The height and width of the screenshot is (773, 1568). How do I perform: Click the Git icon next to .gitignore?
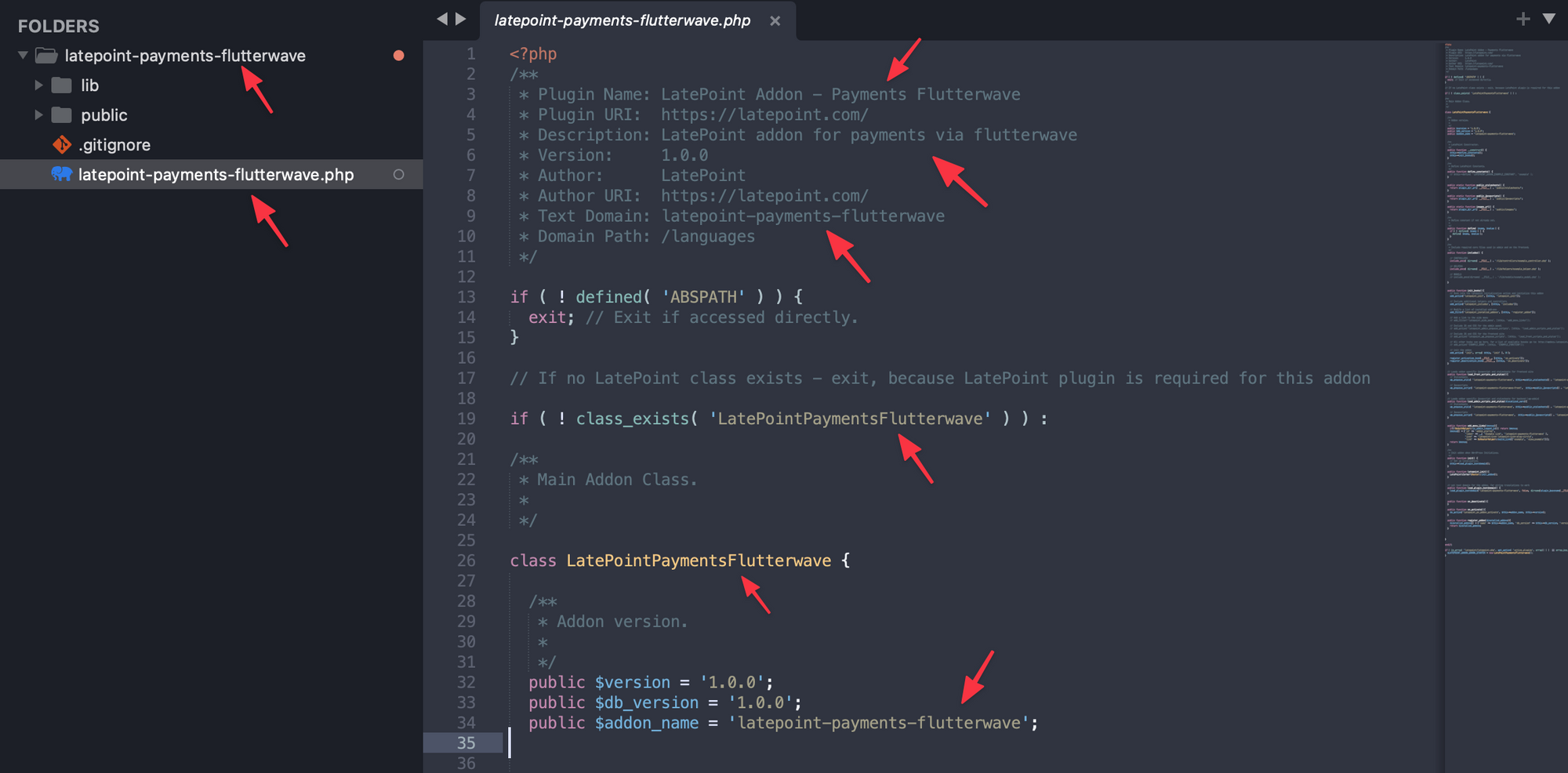coord(62,144)
